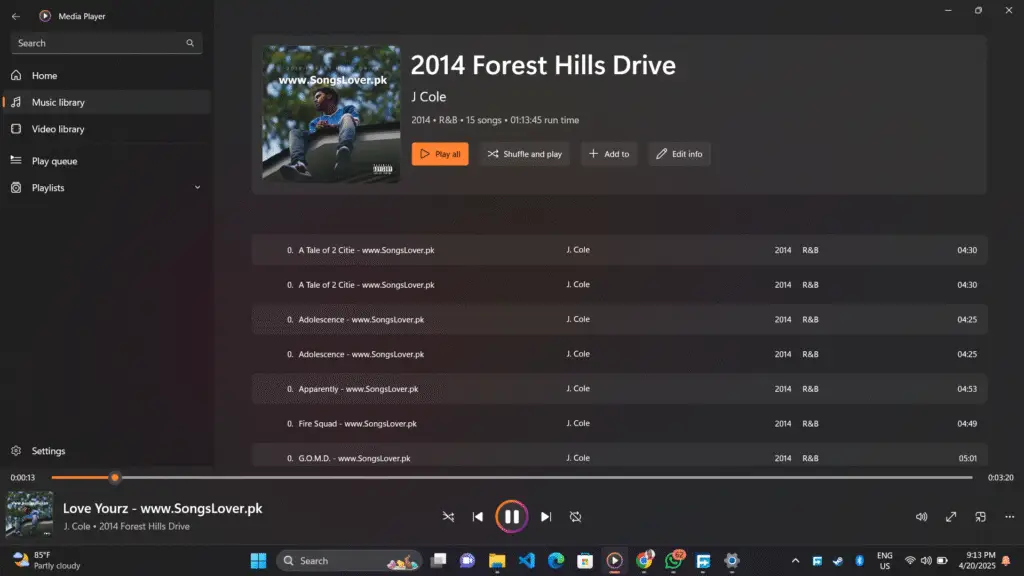Open Playlists in the sidebar
The width and height of the screenshot is (1024, 576).
[x=106, y=187]
